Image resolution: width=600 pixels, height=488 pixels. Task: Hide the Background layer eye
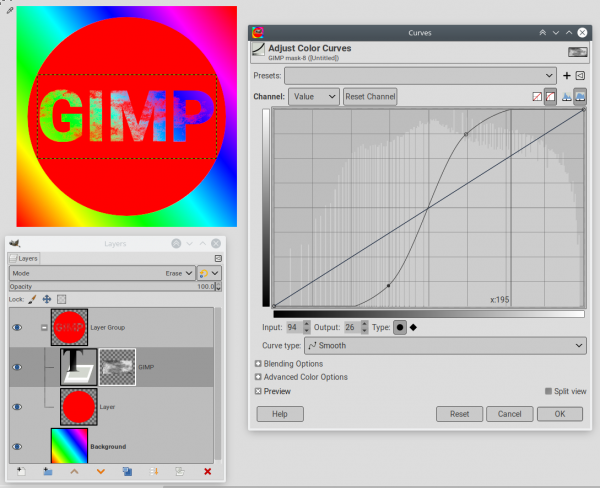(17, 447)
